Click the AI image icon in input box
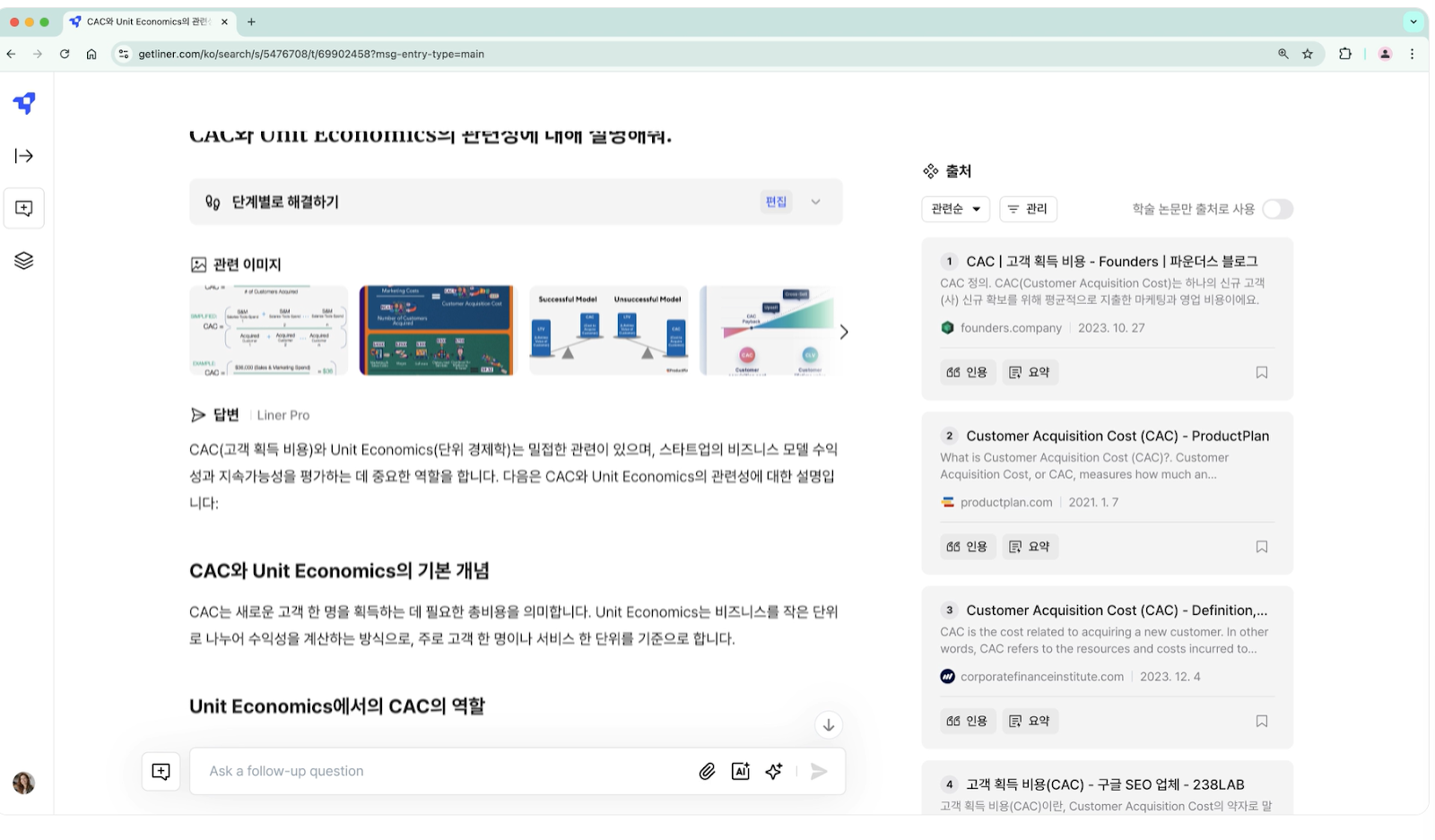This screenshot has width=1435, height=840. coord(741,771)
